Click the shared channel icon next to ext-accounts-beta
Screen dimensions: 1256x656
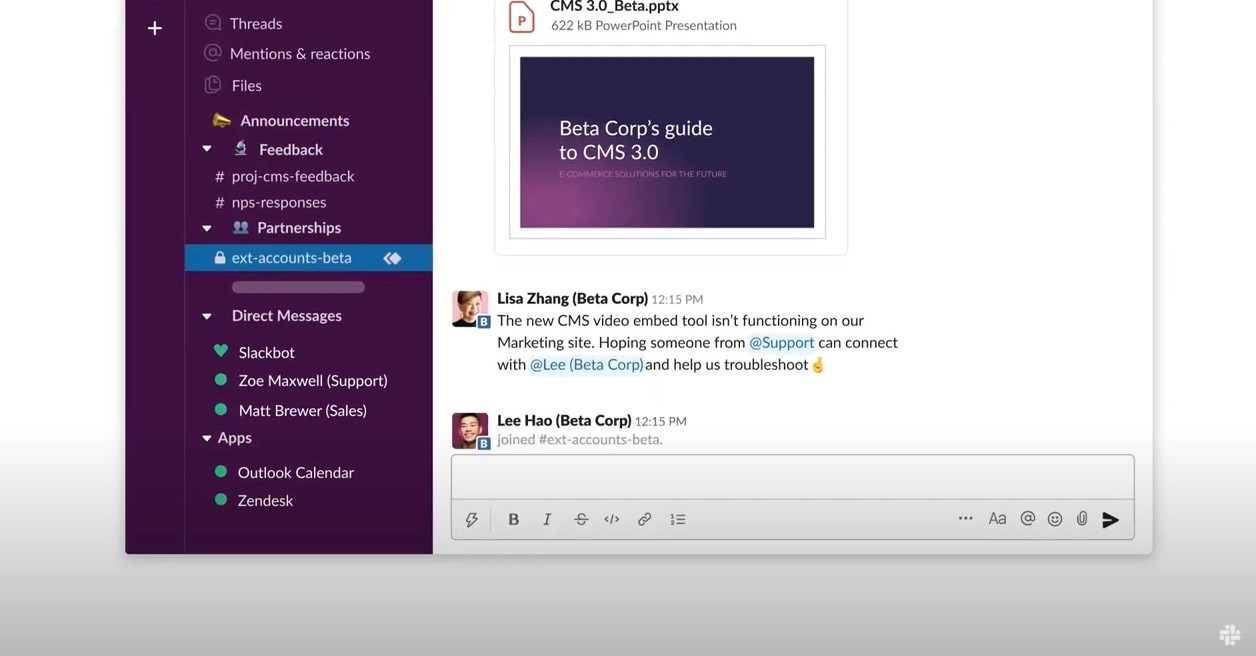[392, 256]
